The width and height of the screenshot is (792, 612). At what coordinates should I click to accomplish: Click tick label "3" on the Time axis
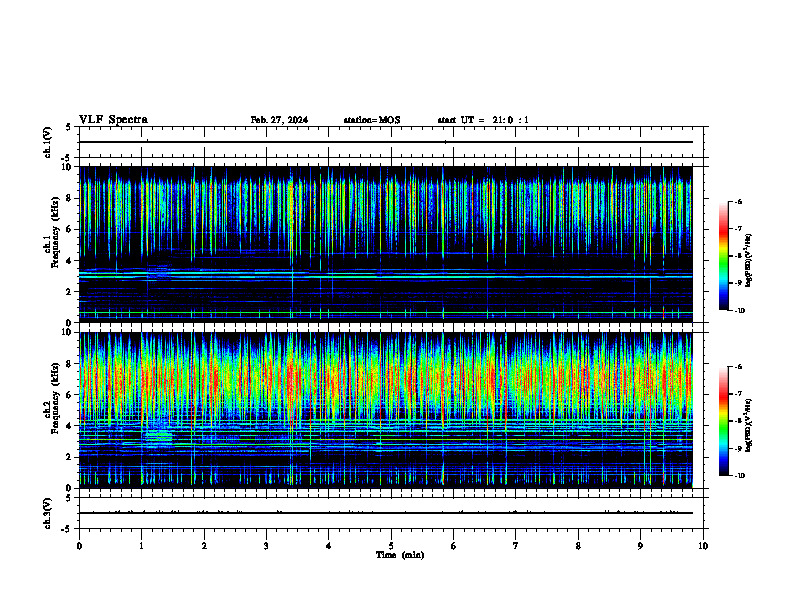pyautogui.click(x=266, y=546)
